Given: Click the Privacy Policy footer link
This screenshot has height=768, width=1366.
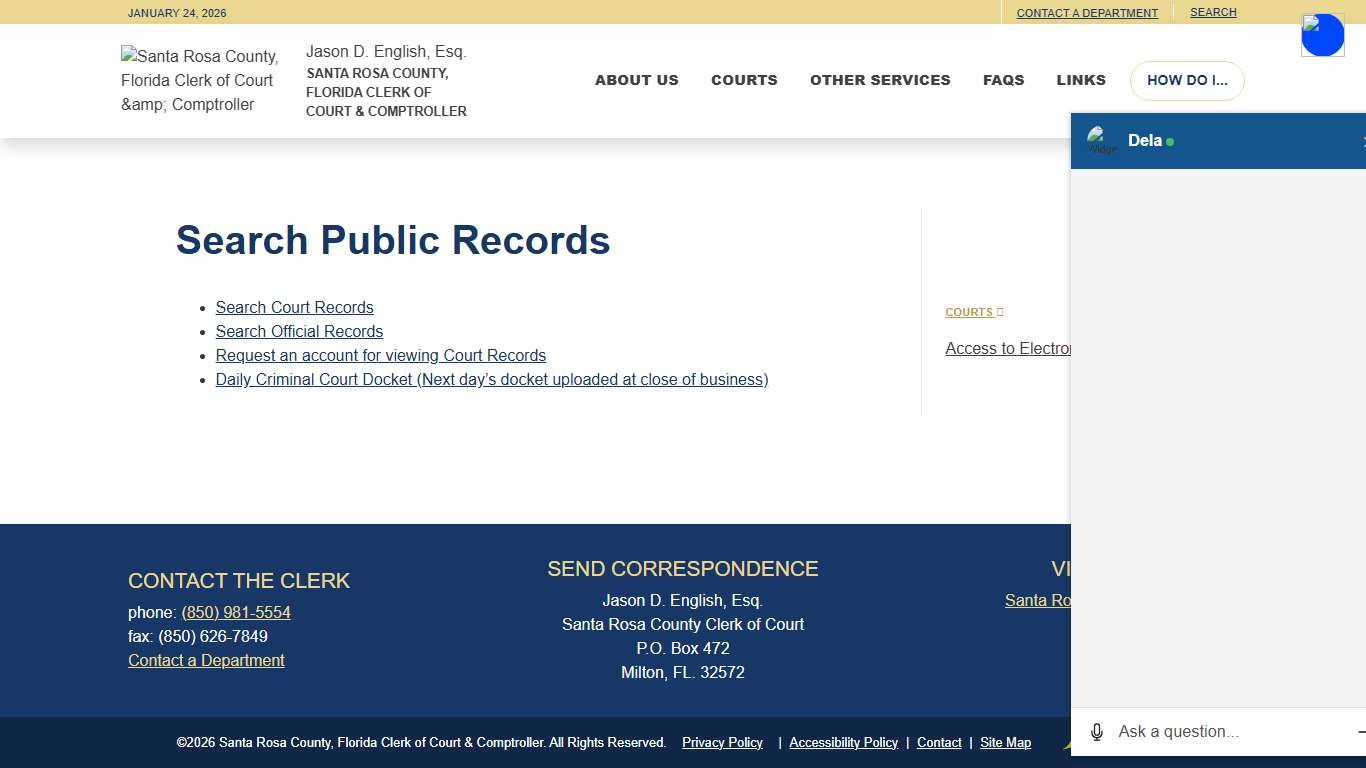Looking at the screenshot, I should coord(722,742).
